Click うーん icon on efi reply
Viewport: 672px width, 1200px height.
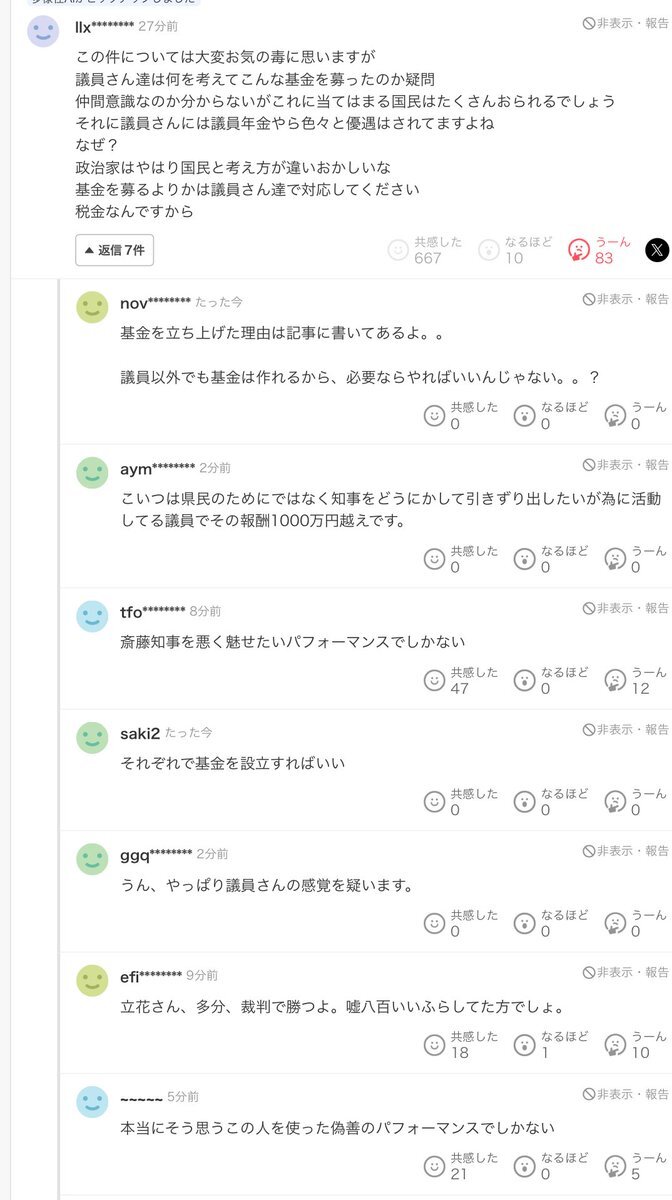coord(616,1045)
